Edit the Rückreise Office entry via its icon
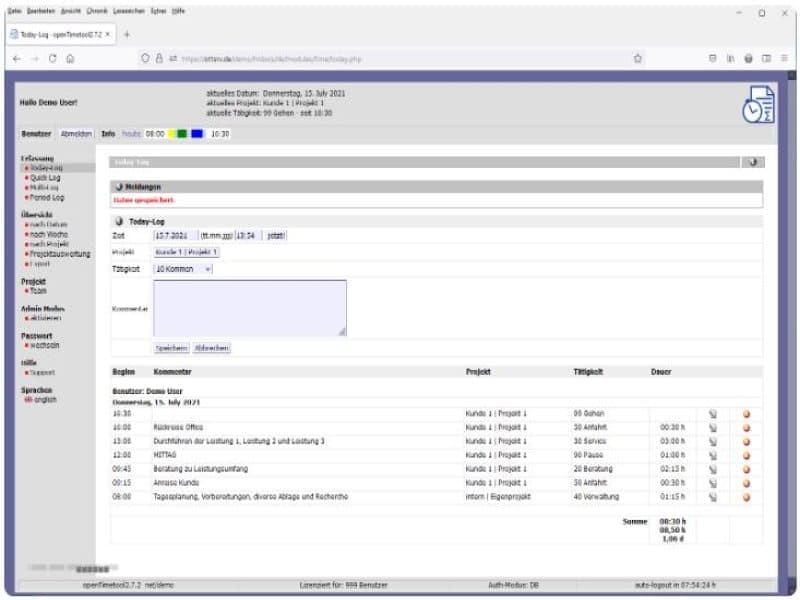Screen dimensions: 800x600 [713, 428]
